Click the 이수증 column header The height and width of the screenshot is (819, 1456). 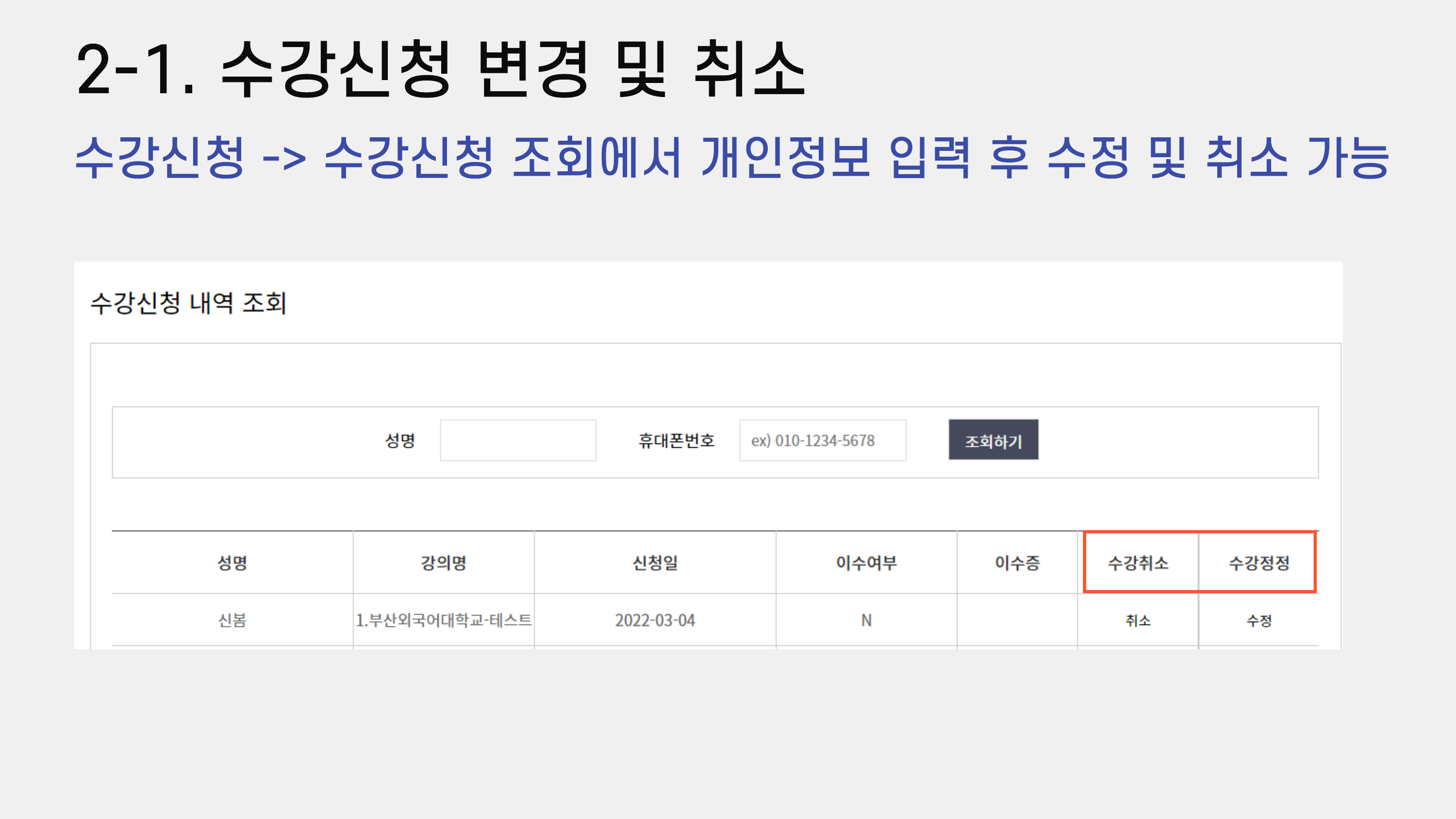pos(1017,562)
